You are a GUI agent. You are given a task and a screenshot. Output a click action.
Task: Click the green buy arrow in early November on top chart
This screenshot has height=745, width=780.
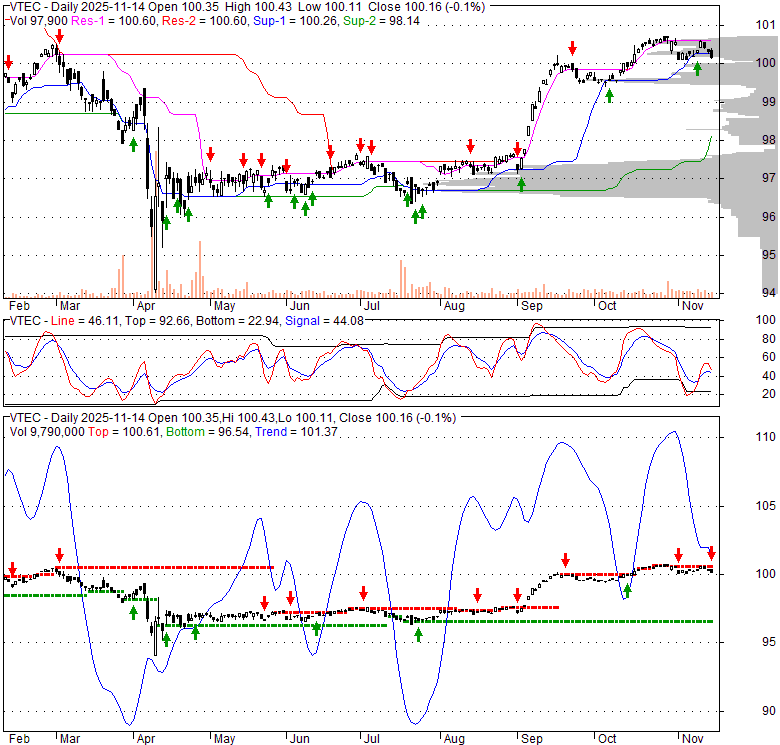[x=697, y=68]
